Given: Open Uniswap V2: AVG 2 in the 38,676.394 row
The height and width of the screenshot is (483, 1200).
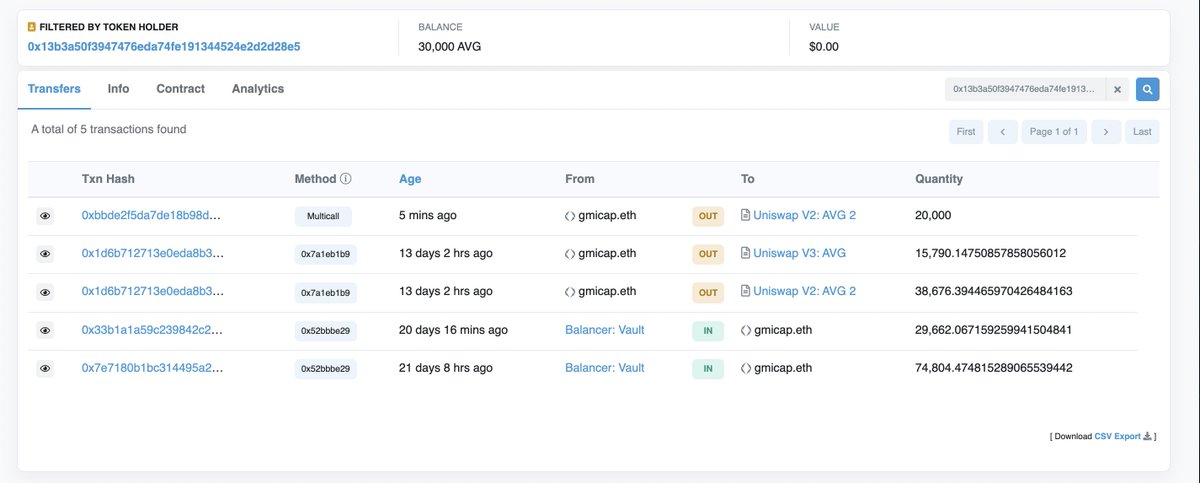Looking at the screenshot, I should 804,292.
